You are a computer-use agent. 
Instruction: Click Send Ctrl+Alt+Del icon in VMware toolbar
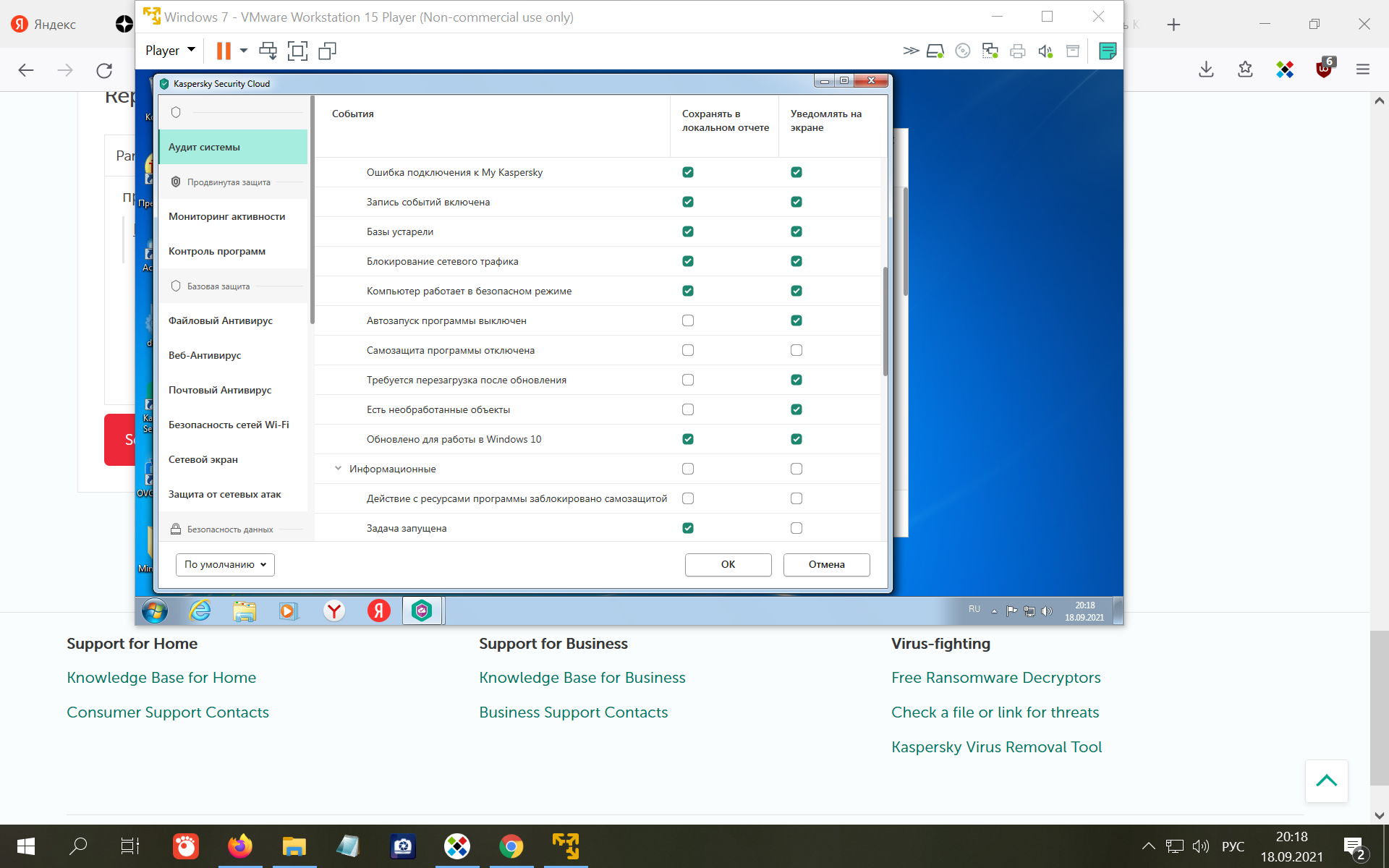[x=268, y=51]
